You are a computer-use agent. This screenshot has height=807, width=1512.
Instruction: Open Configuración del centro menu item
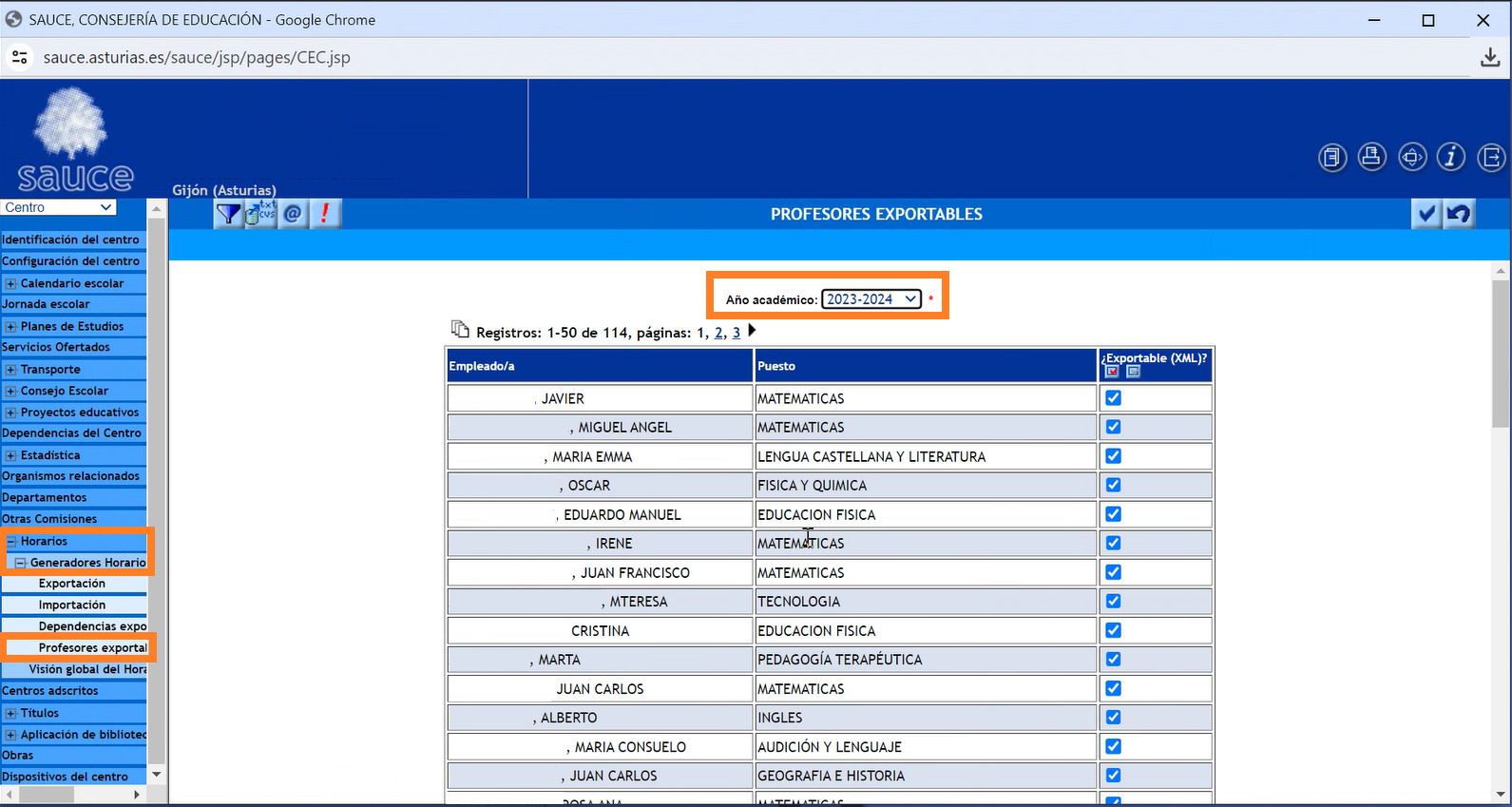pyautogui.click(x=70, y=261)
